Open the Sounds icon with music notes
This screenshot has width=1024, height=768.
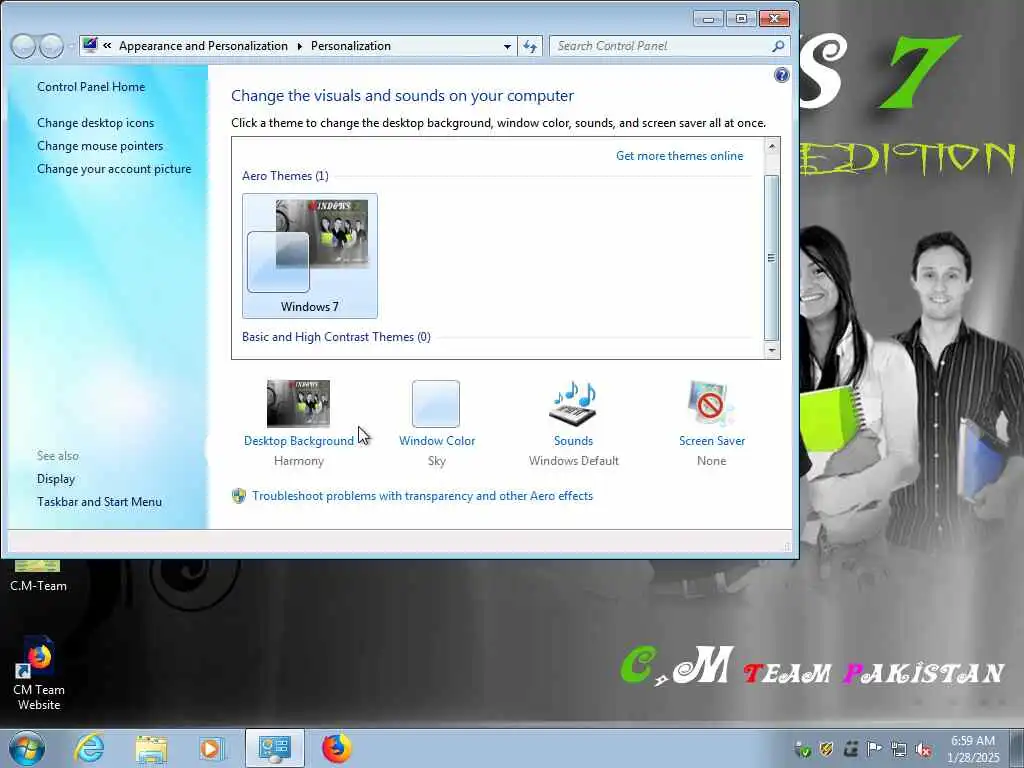(x=573, y=404)
